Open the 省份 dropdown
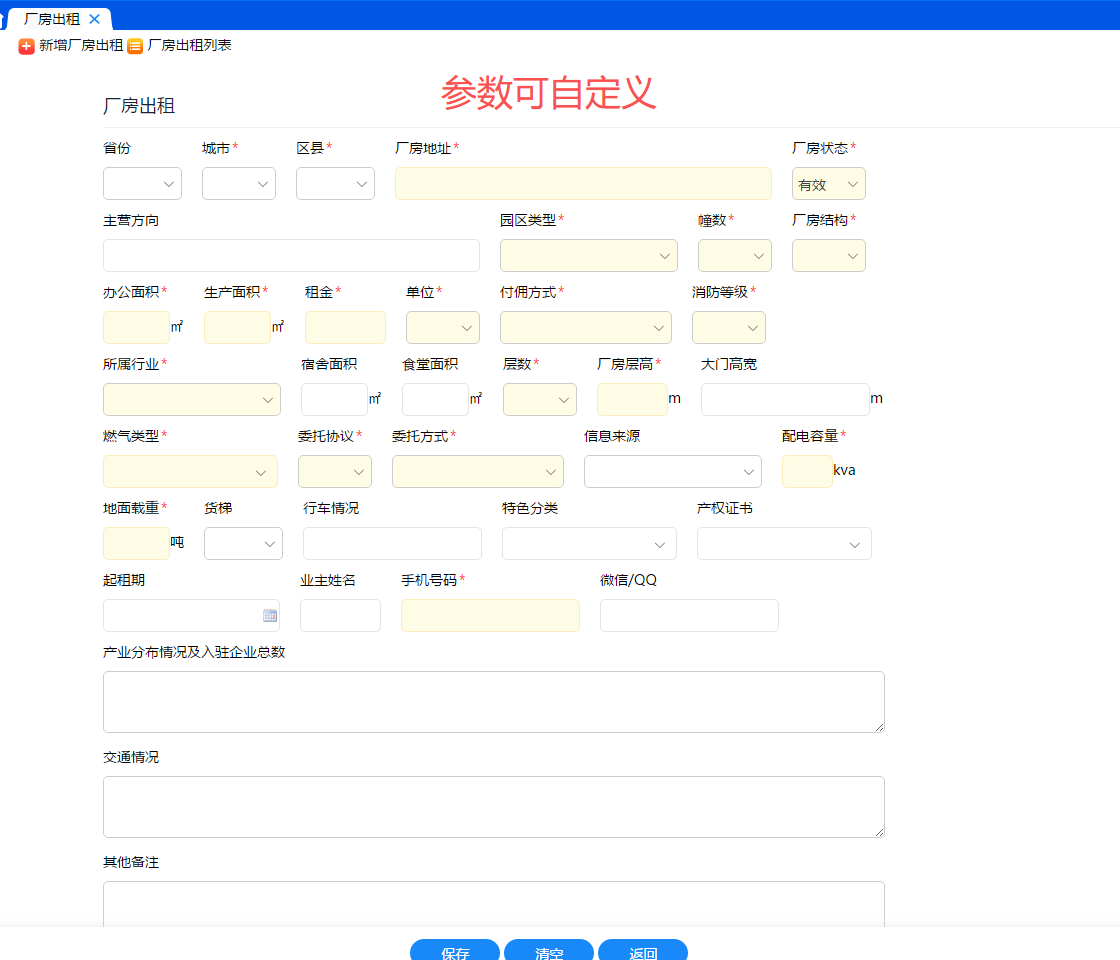This screenshot has width=1120, height=960. pyautogui.click(x=142, y=184)
